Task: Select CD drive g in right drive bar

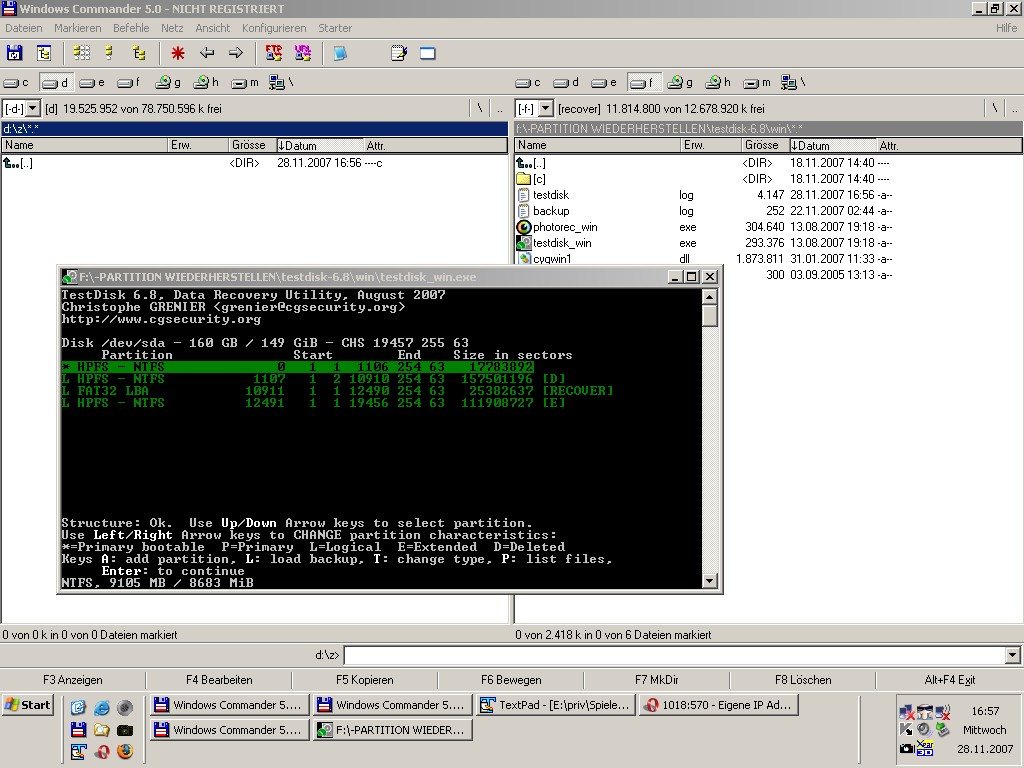Action: [680, 82]
